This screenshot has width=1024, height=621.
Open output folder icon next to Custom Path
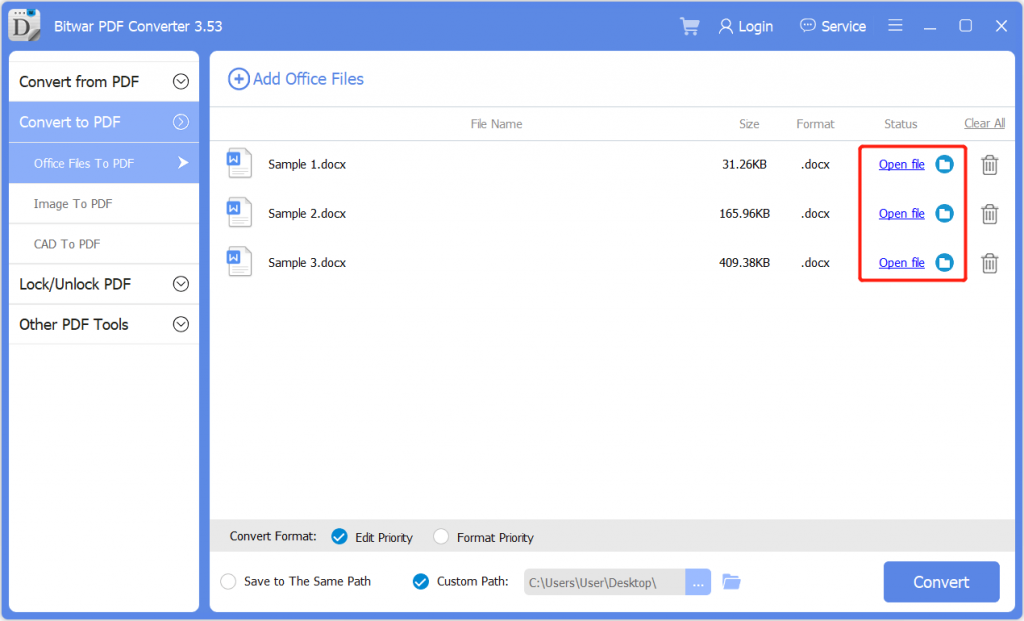point(731,581)
